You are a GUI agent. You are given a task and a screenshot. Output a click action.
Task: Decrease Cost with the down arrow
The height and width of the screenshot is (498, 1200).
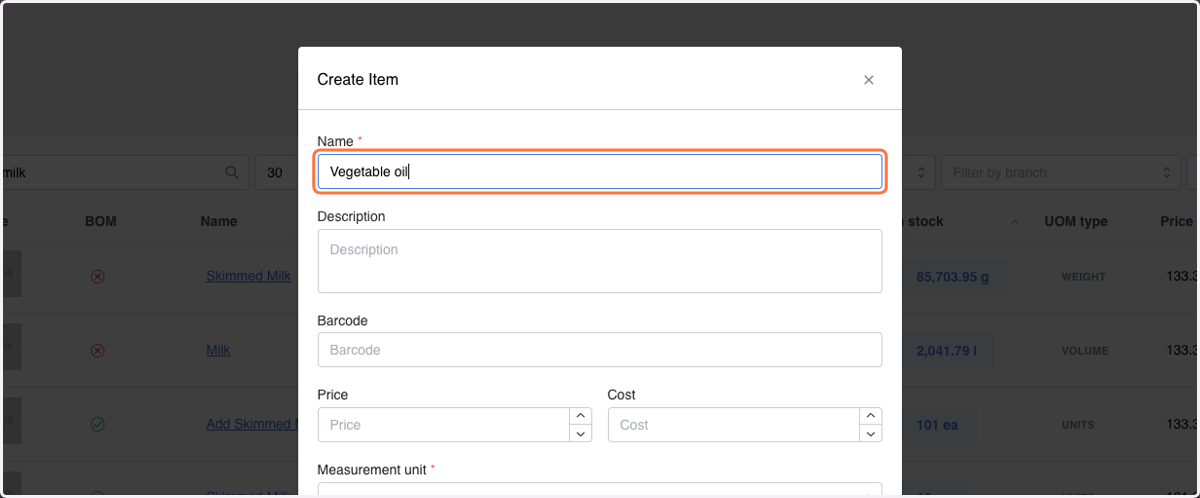(x=871, y=434)
